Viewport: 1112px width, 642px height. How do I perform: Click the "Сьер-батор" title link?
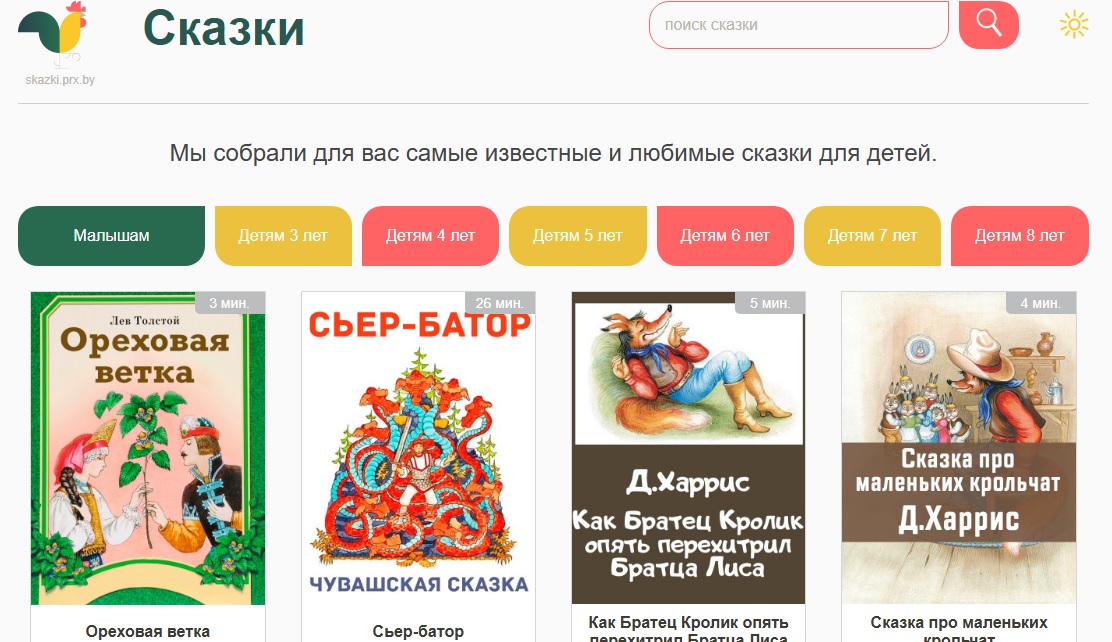418,631
